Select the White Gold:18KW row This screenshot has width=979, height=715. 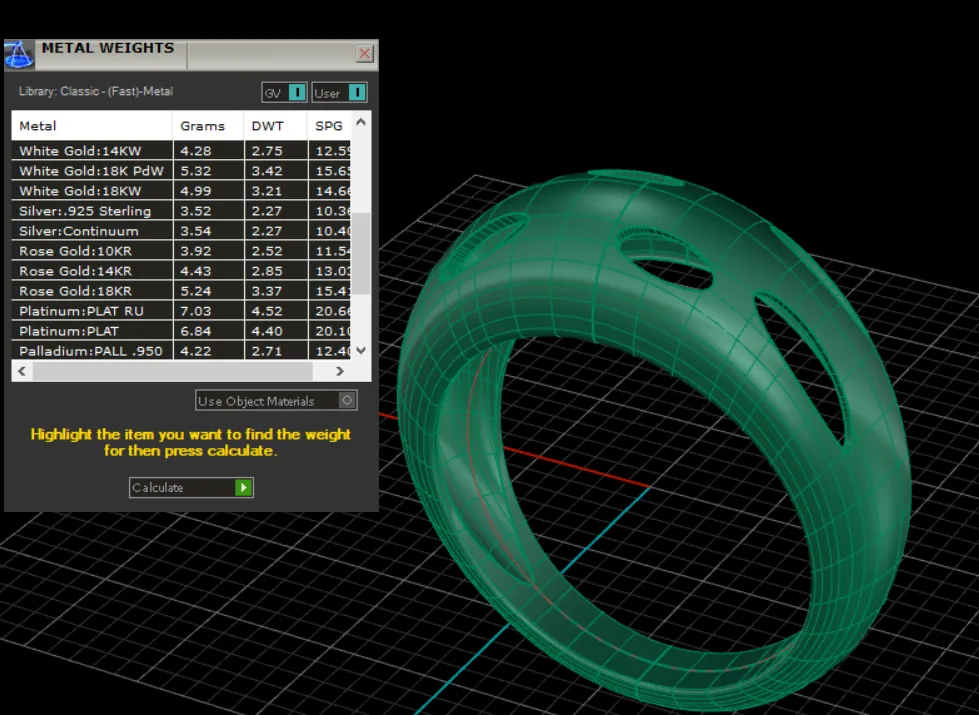coord(181,190)
